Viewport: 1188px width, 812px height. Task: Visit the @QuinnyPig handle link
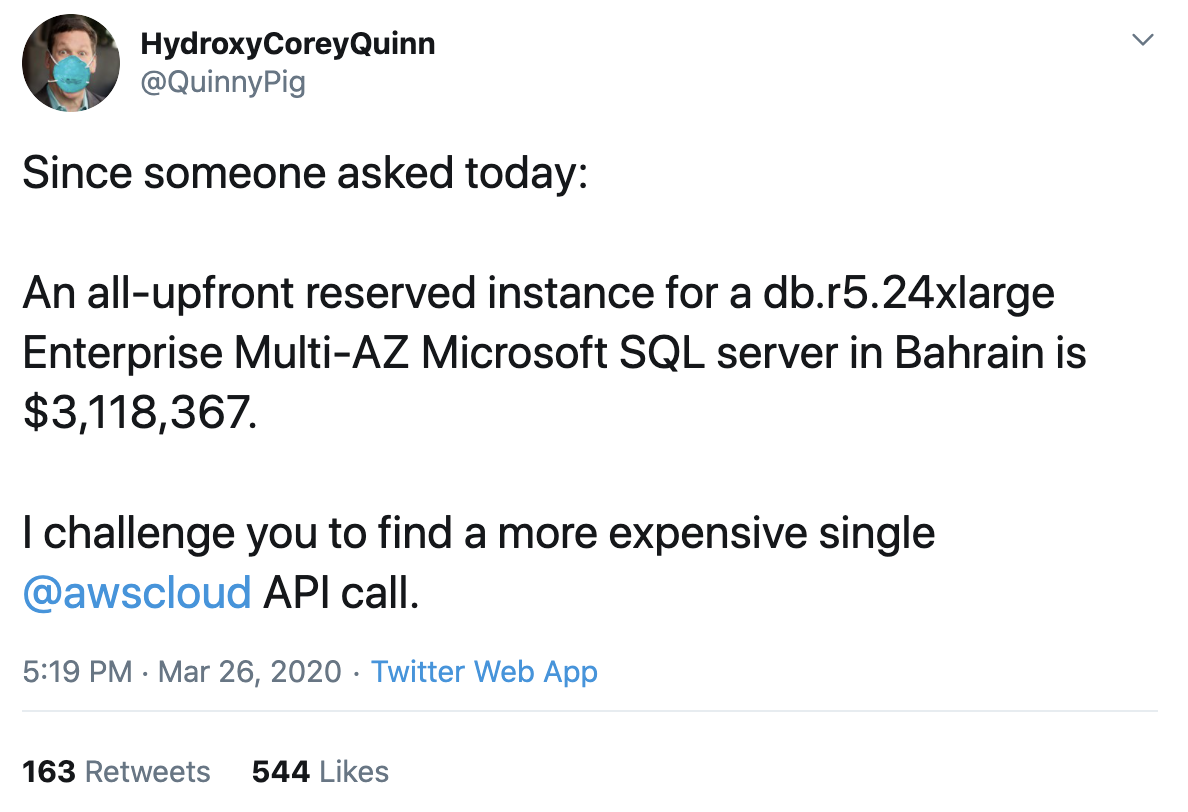click(x=223, y=82)
